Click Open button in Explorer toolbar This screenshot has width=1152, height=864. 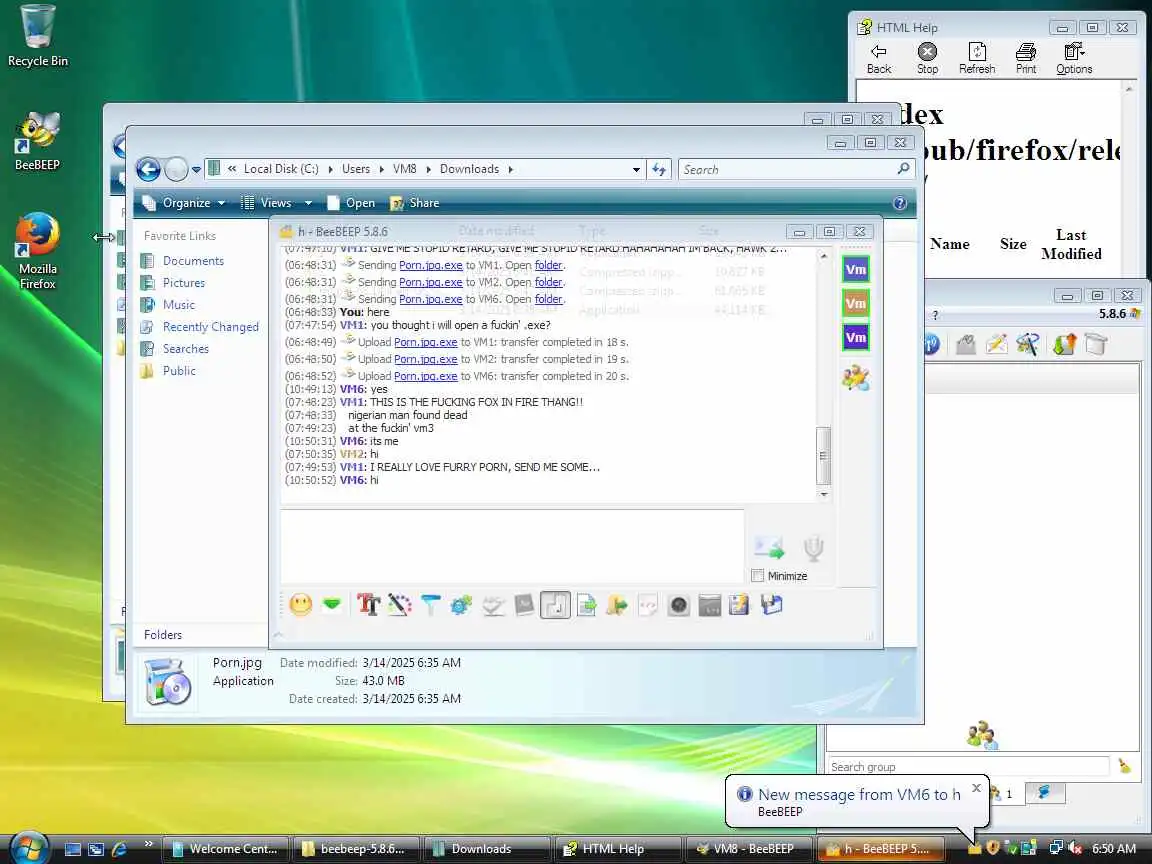351,203
